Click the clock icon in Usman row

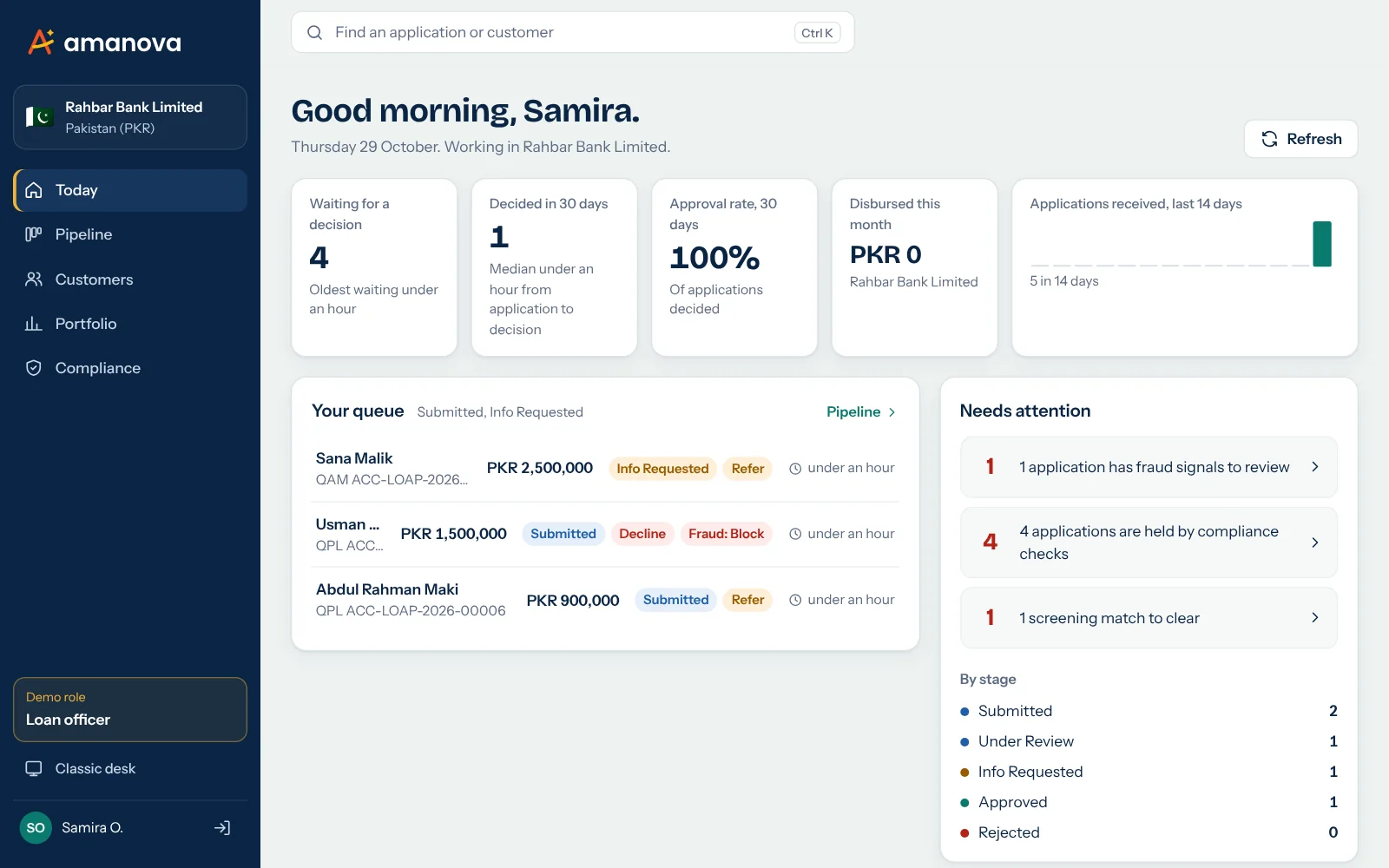pyautogui.click(x=795, y=534)
